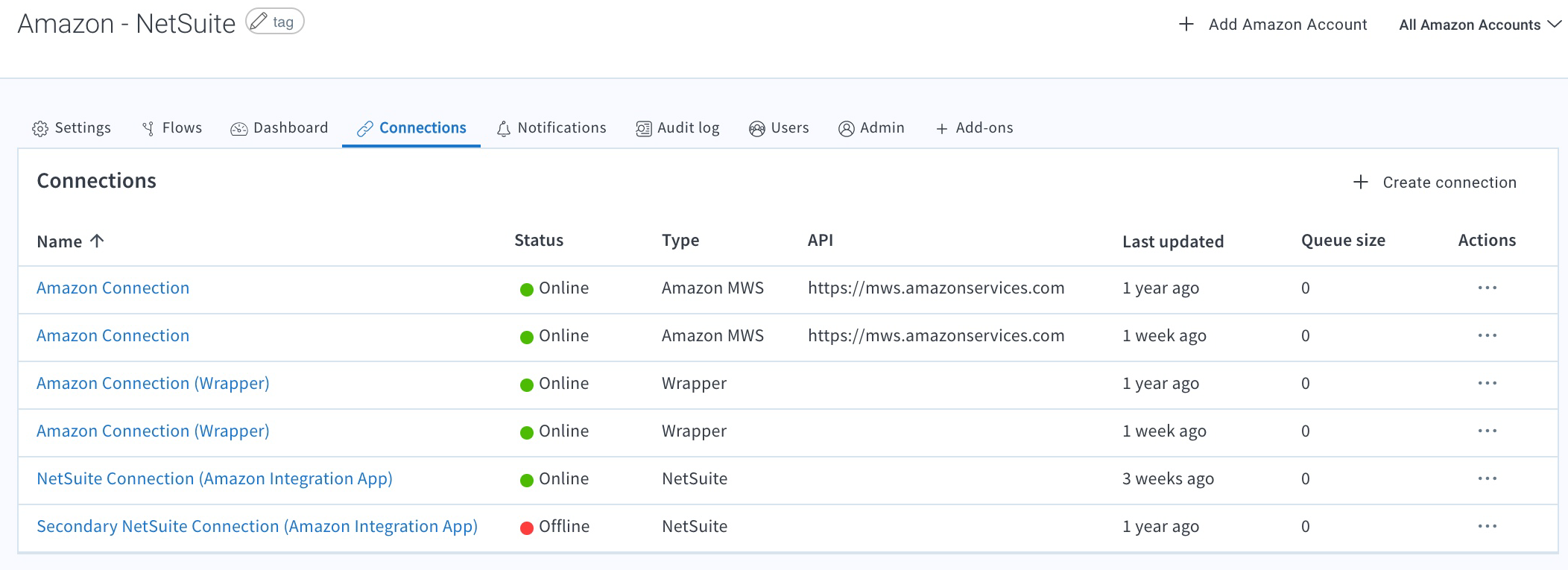This screenshot has width=1568, height=570.
Task: Open the Audit log tab
Action: (677, 128)
